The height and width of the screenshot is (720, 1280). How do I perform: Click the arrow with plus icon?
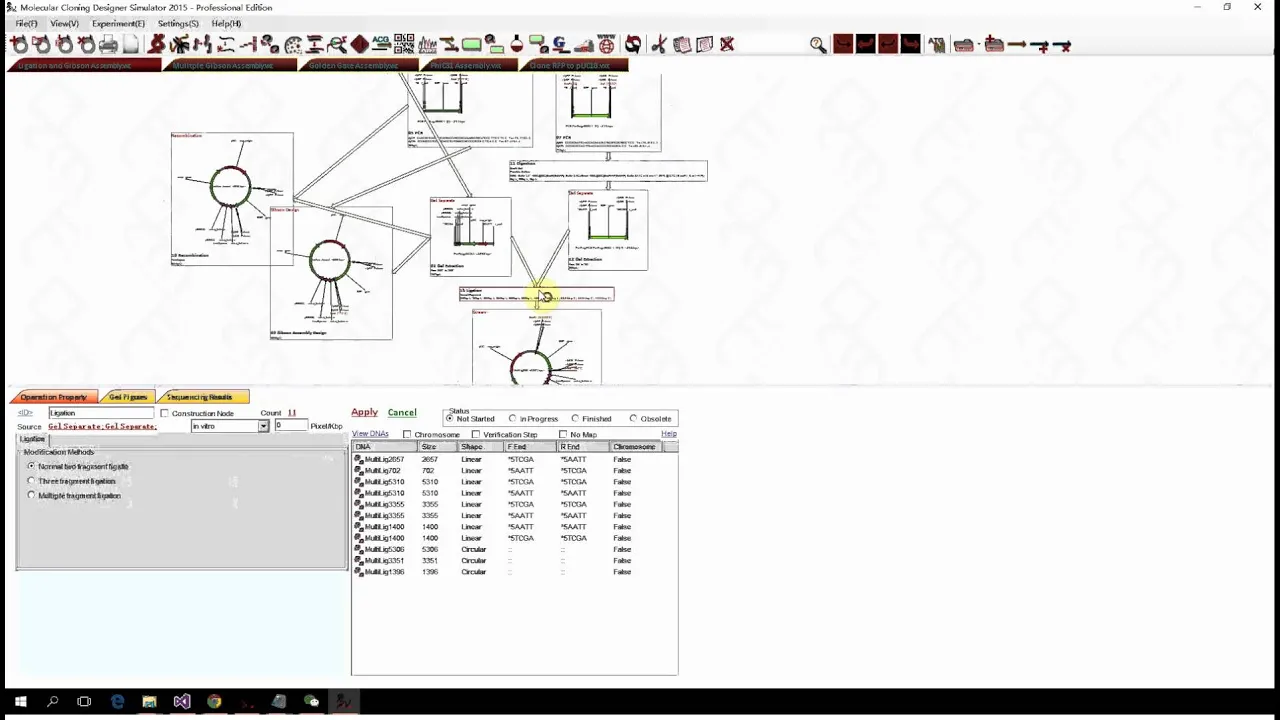tap(1040, 45)
